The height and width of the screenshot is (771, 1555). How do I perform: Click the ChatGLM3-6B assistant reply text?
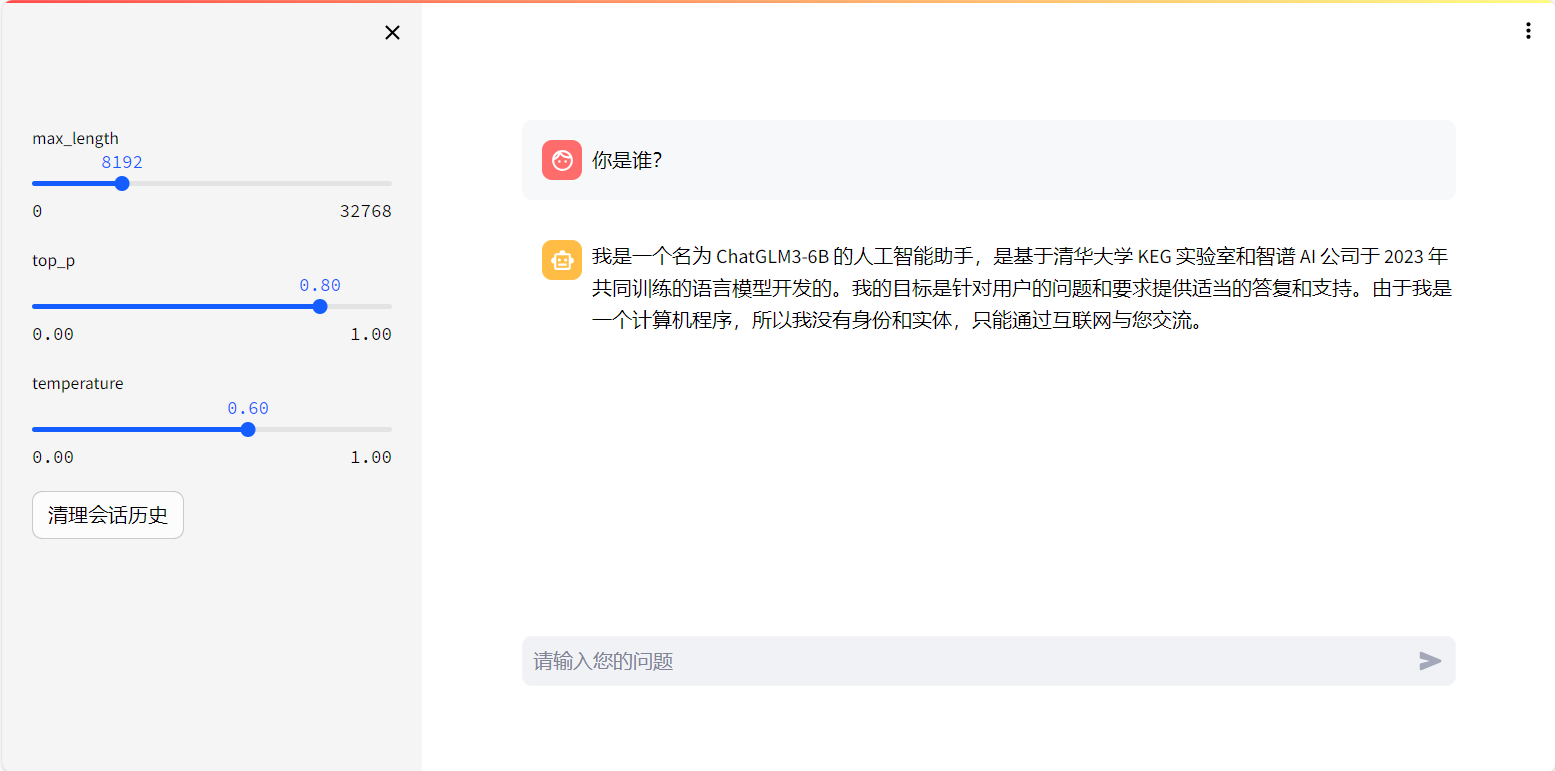[x=1020, y=289]
